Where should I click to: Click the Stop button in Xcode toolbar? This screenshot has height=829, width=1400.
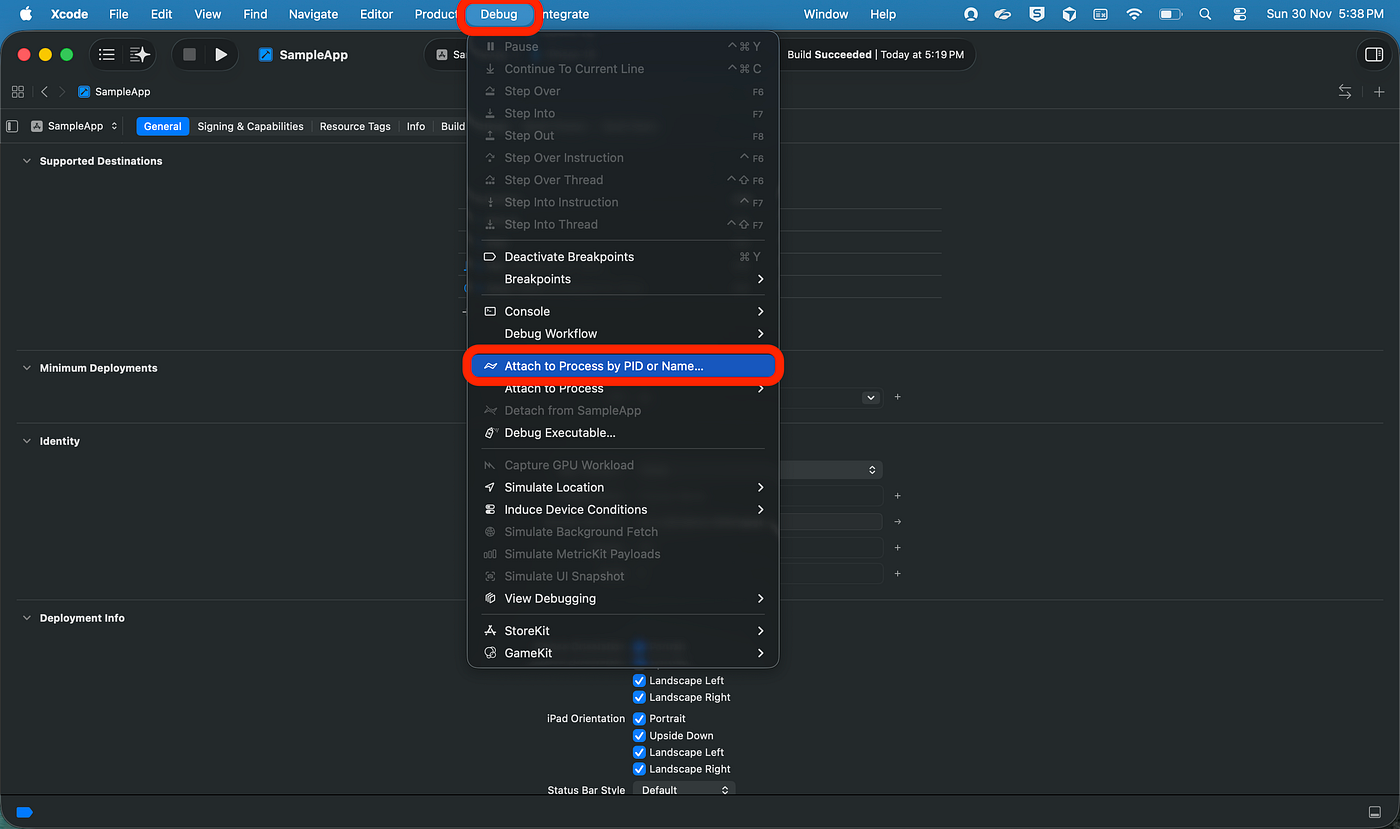click(x=189, y=55)
